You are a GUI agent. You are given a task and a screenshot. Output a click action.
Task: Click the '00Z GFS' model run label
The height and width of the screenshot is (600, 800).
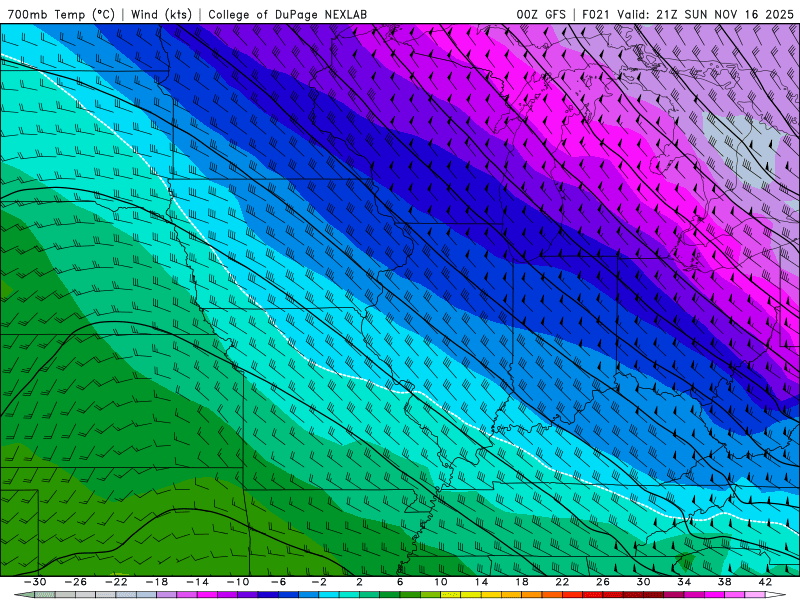541,15
